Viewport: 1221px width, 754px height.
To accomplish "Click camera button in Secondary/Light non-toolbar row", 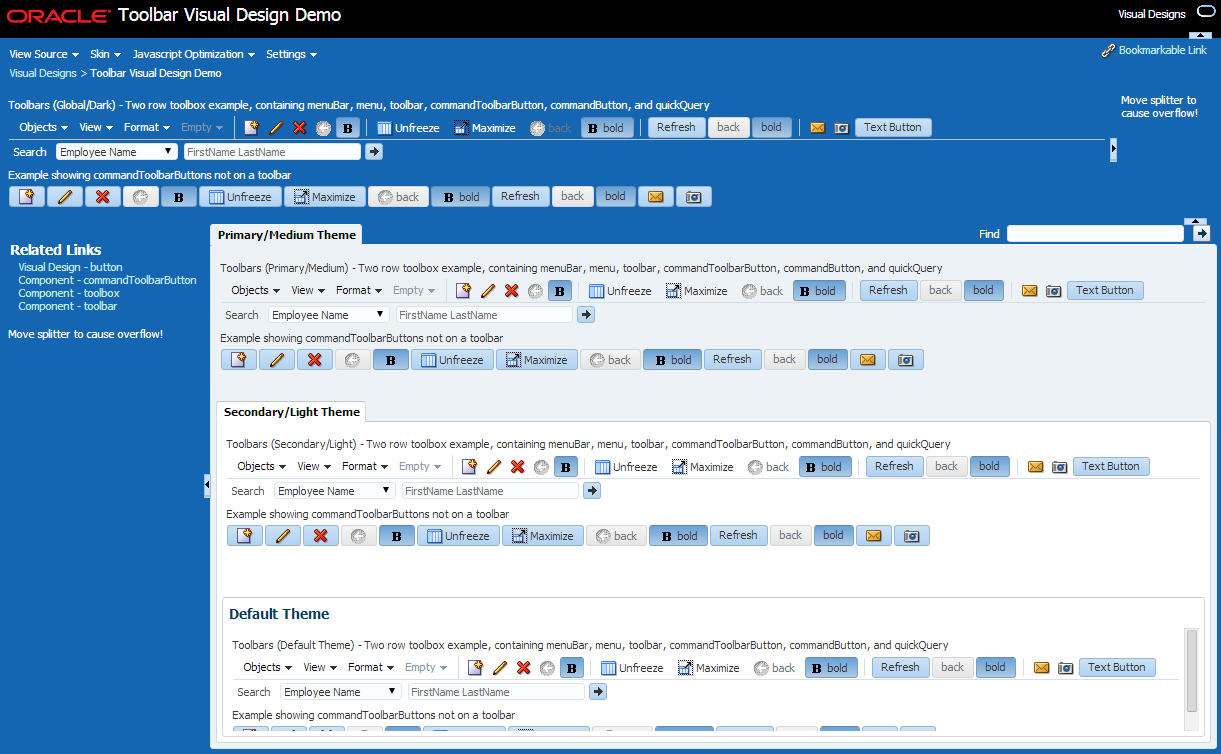I will pos(911,536).
